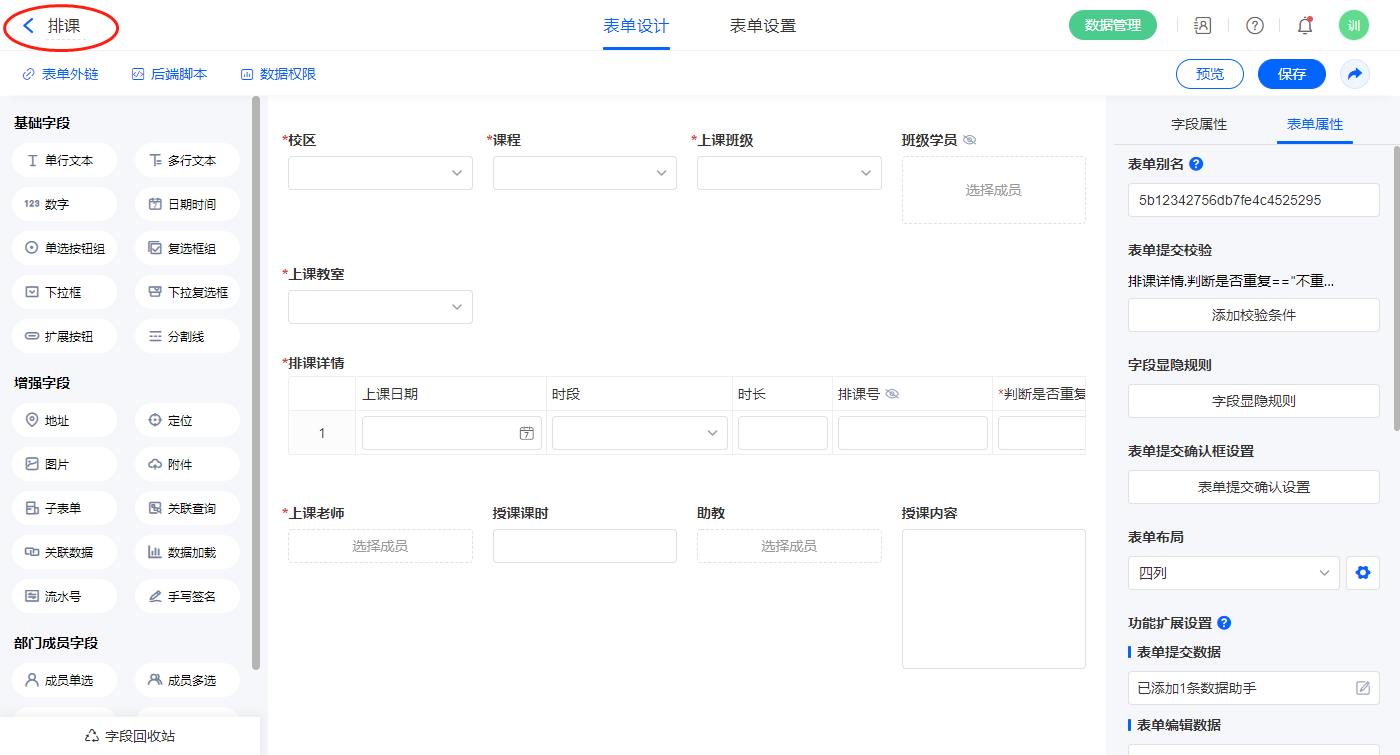Viewport: 1400px width, 755px height.
Task: Open 表单布局 gear settings
Action: 1362,573
